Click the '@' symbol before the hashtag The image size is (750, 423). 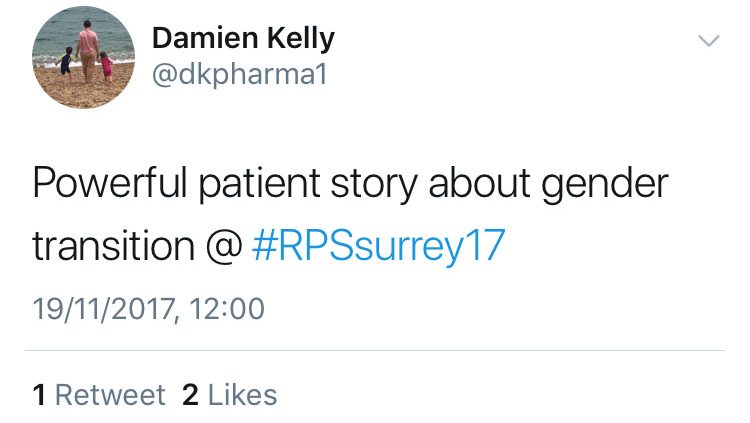coord(224,246)
